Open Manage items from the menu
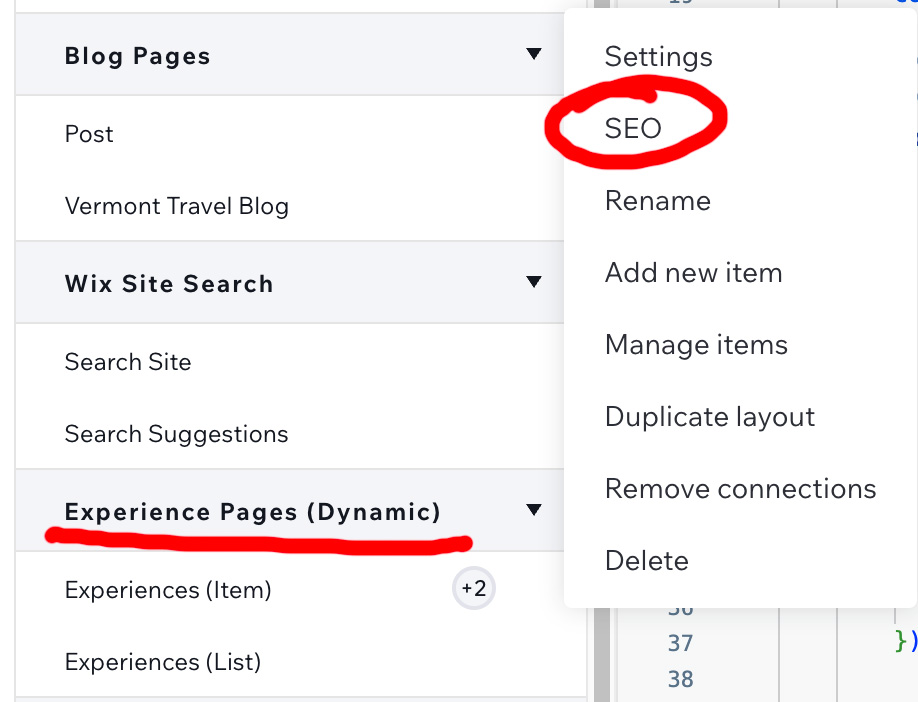 [x=696, y=345]
